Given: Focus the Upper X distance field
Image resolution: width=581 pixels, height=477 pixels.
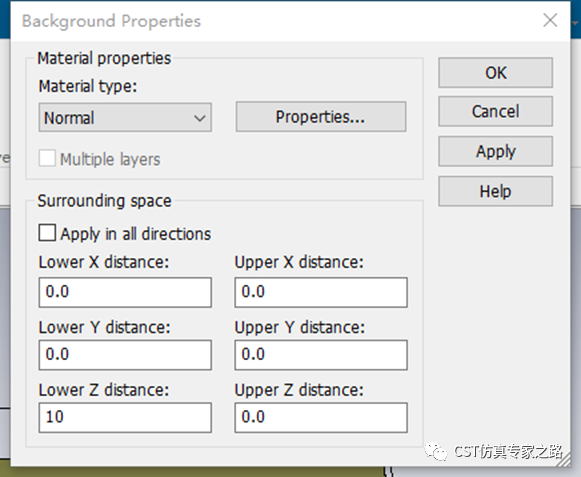Looking at the screenshot, I should point(321,292).
